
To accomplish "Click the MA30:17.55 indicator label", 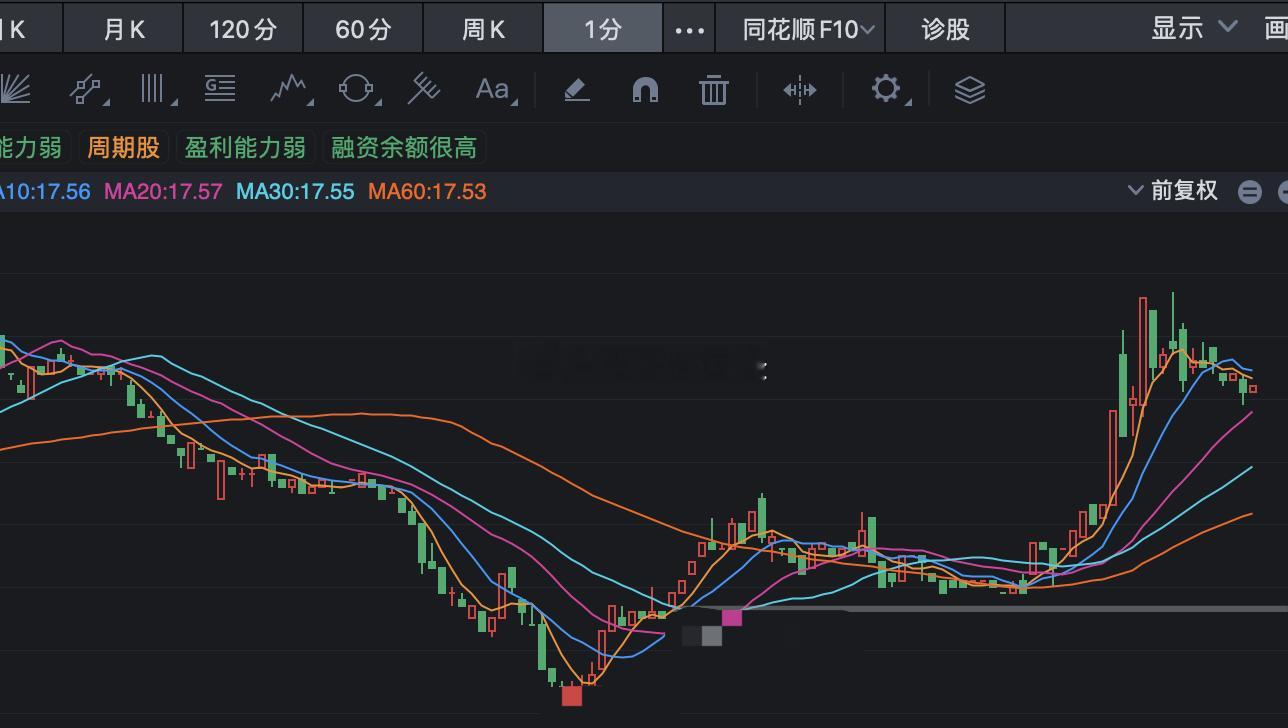I will point(295,191).
